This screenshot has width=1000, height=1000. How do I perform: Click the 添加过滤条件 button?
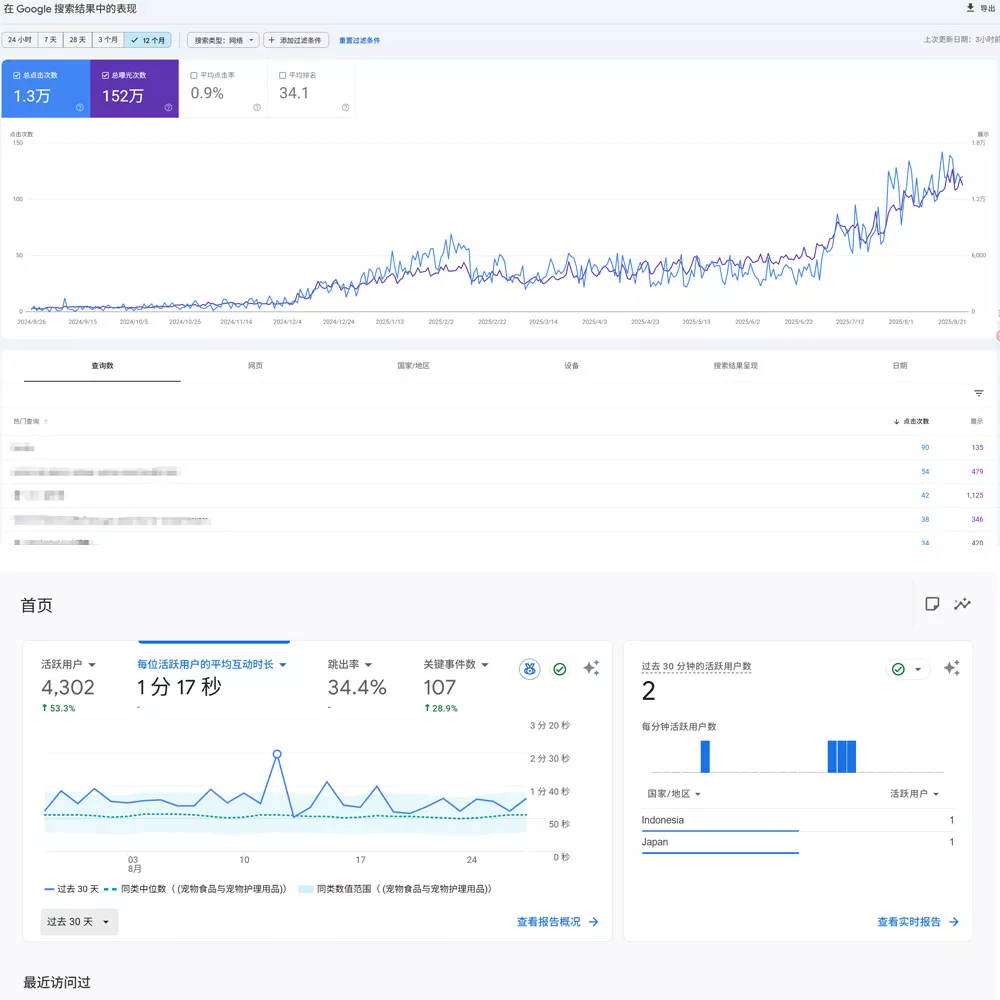point(296,40)
